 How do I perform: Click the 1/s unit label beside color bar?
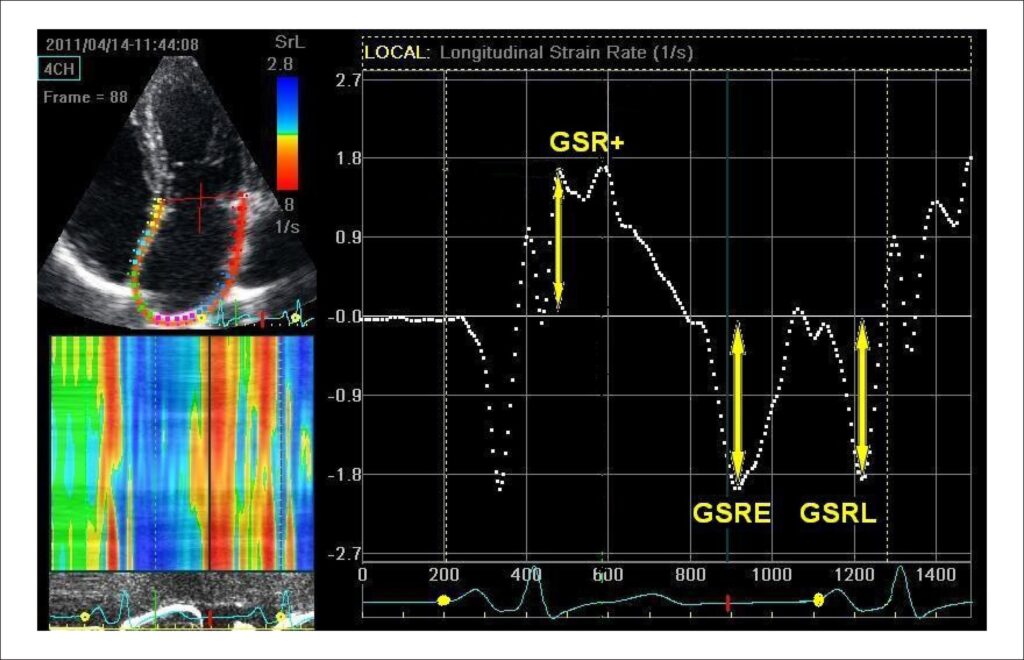click(x=287, y=227)
